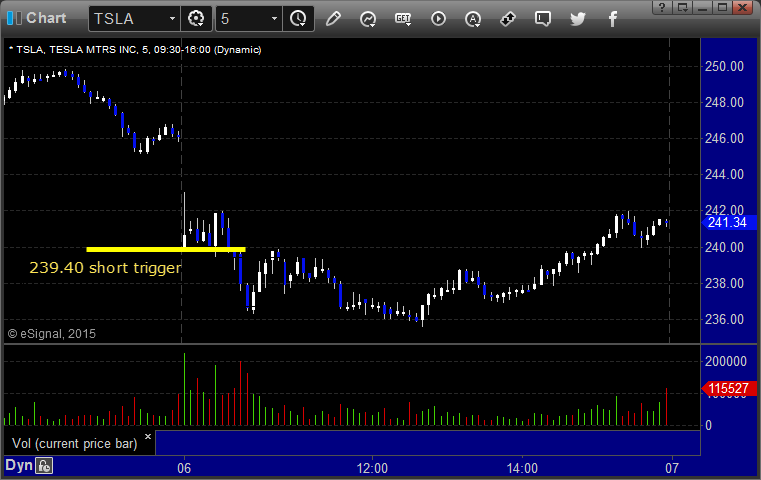This screenshot has height=480, width=761.
Task: Click the pop-out window icon
Action: coord(683,7)
